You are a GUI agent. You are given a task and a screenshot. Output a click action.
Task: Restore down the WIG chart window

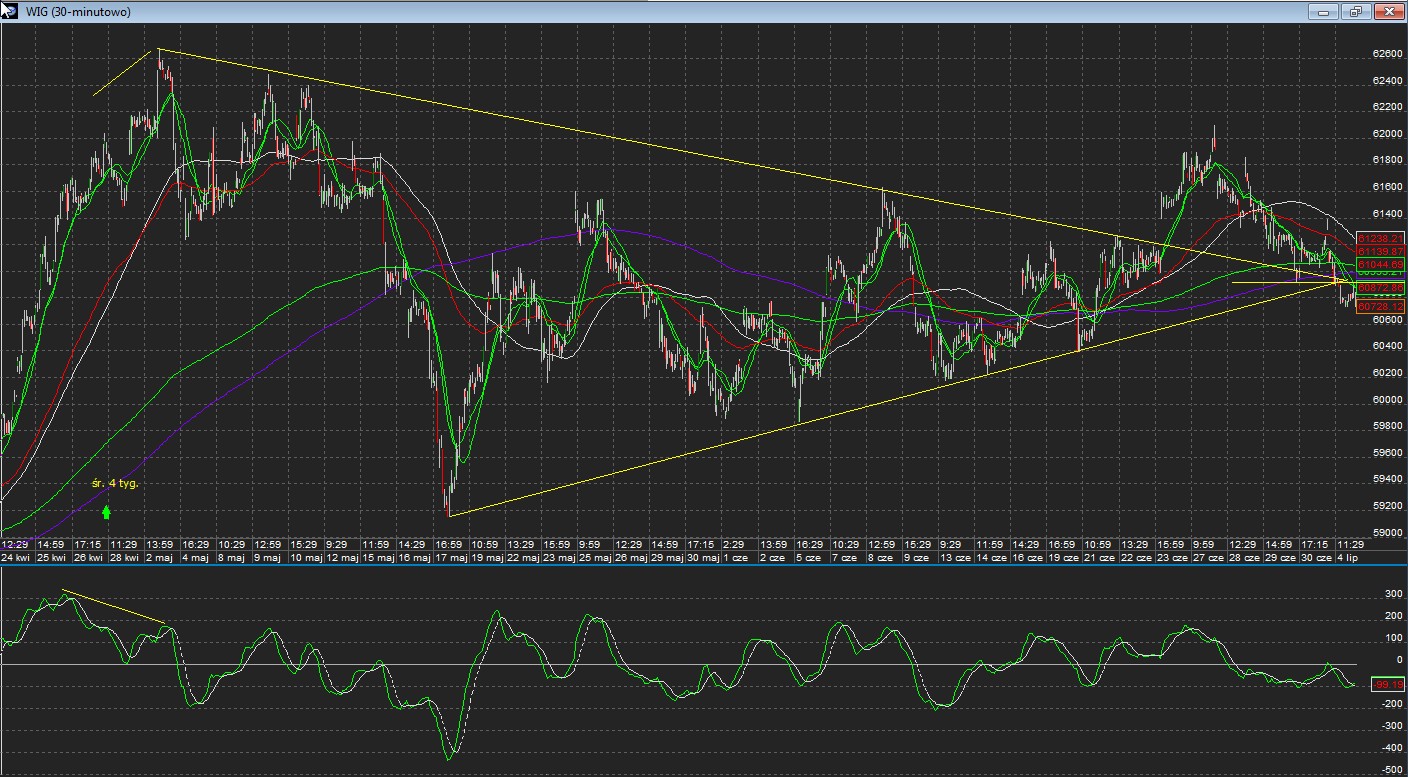click(x=1355, y=12)
